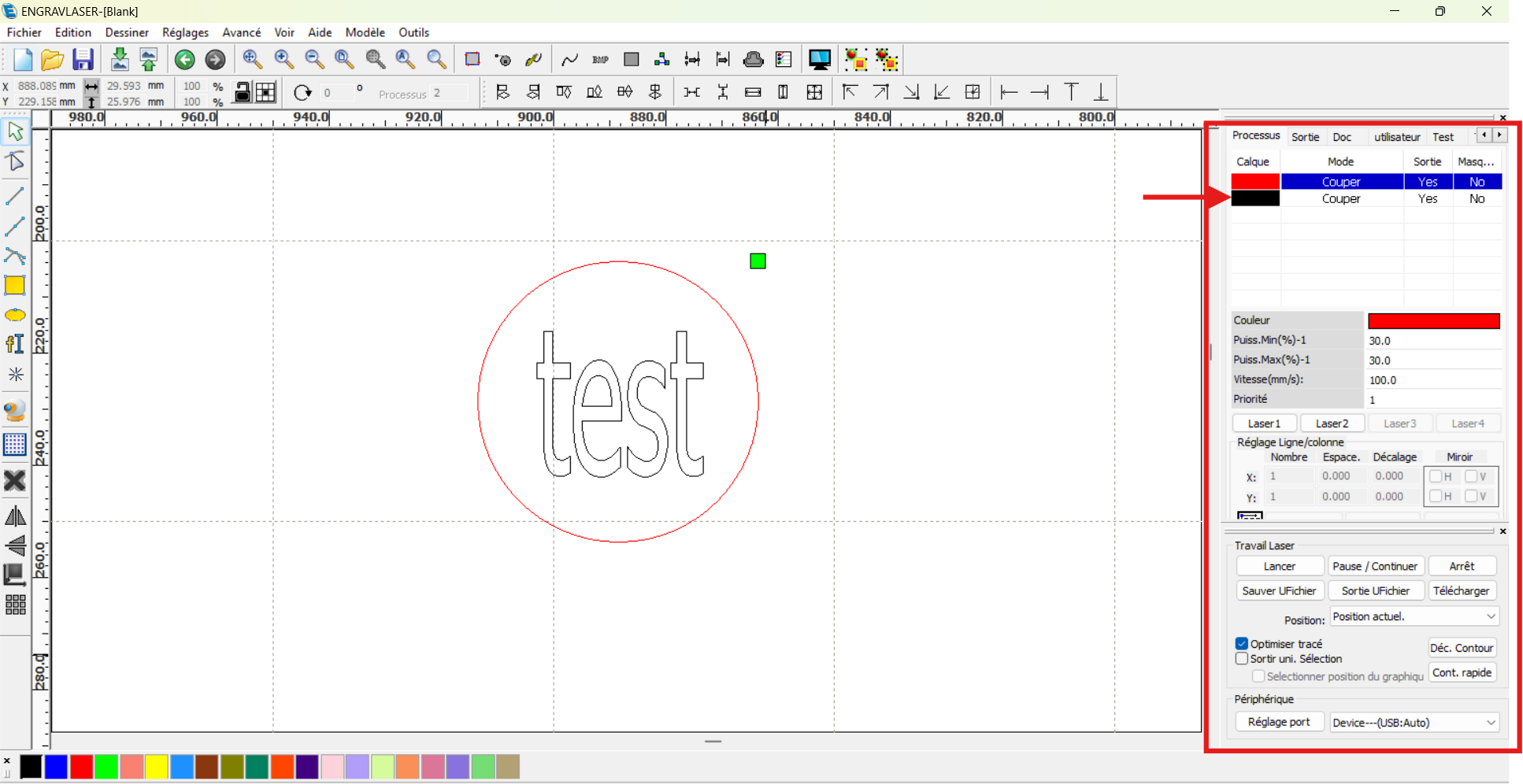This screenshot has width=1523, height=784.
Task: Click the Sauver UFichier button
Action: [x=1280, y=590]
